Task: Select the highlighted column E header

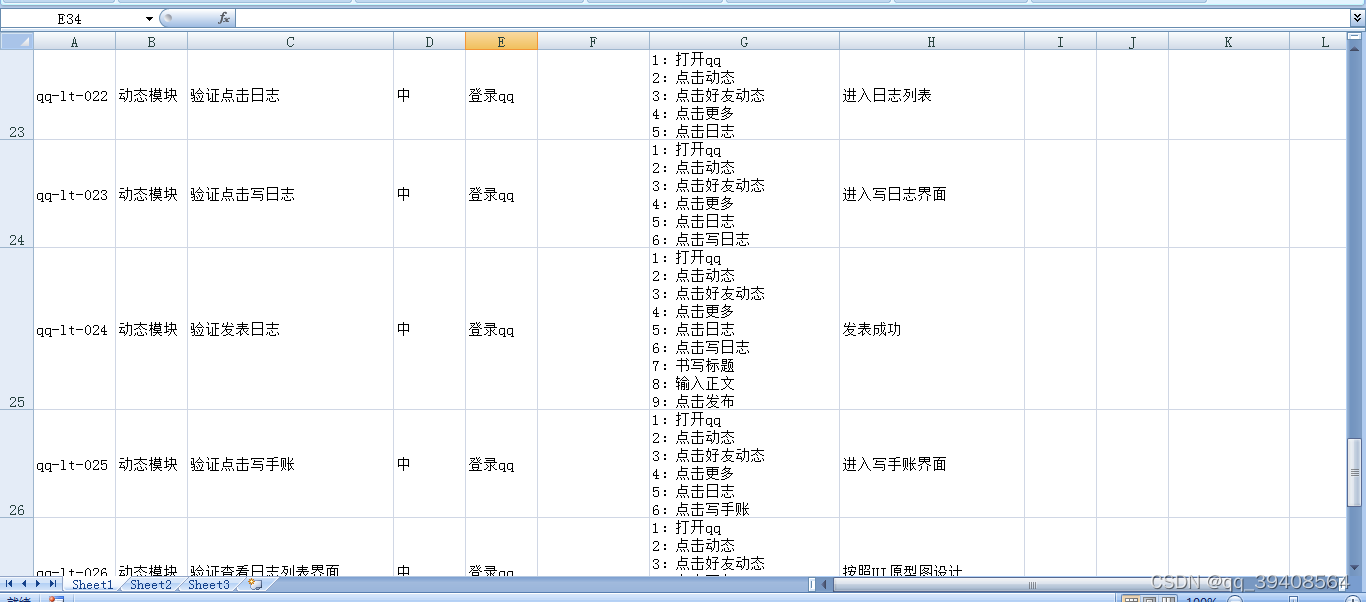Action: (501, 42)
